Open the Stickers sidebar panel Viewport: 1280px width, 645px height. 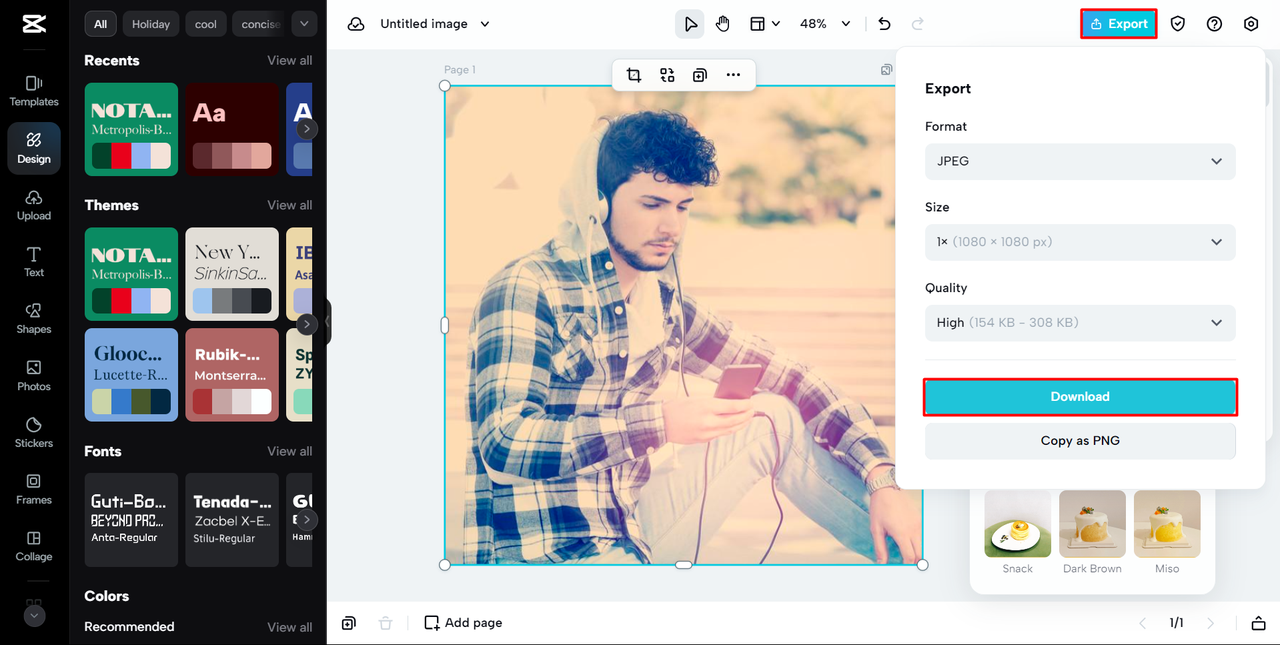point(34,433)
